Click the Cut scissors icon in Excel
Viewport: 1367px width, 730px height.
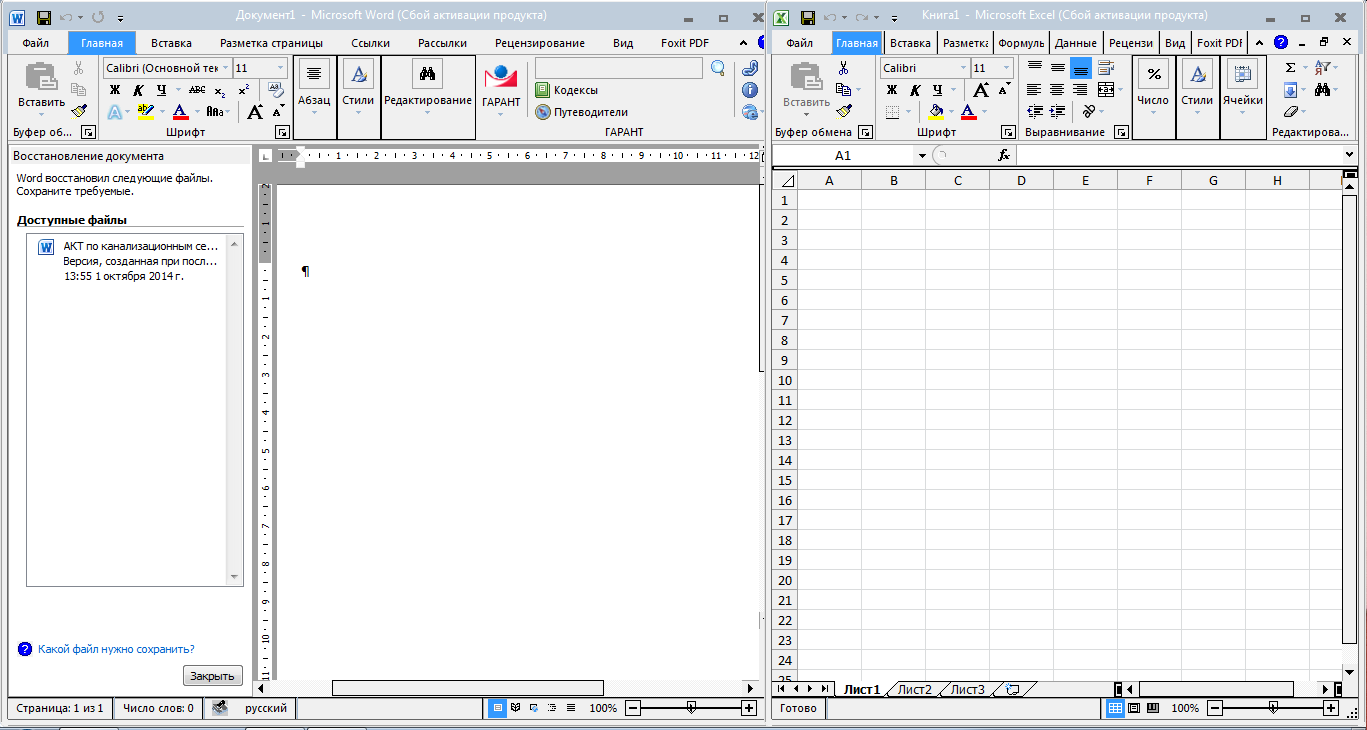pyautogui.click(x=843, y=68)
